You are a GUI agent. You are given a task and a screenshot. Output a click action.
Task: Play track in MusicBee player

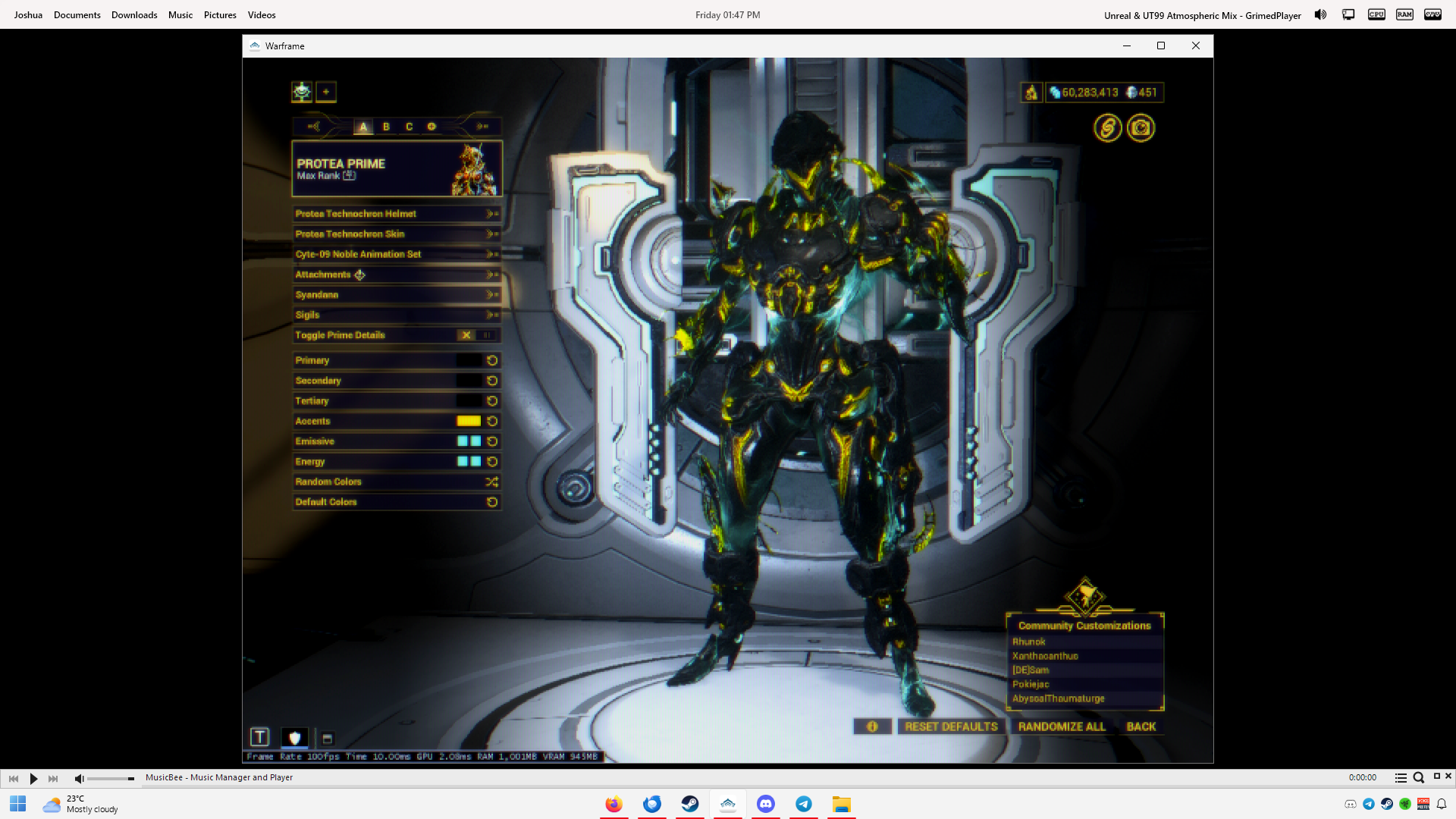click(x=33, y=779)
